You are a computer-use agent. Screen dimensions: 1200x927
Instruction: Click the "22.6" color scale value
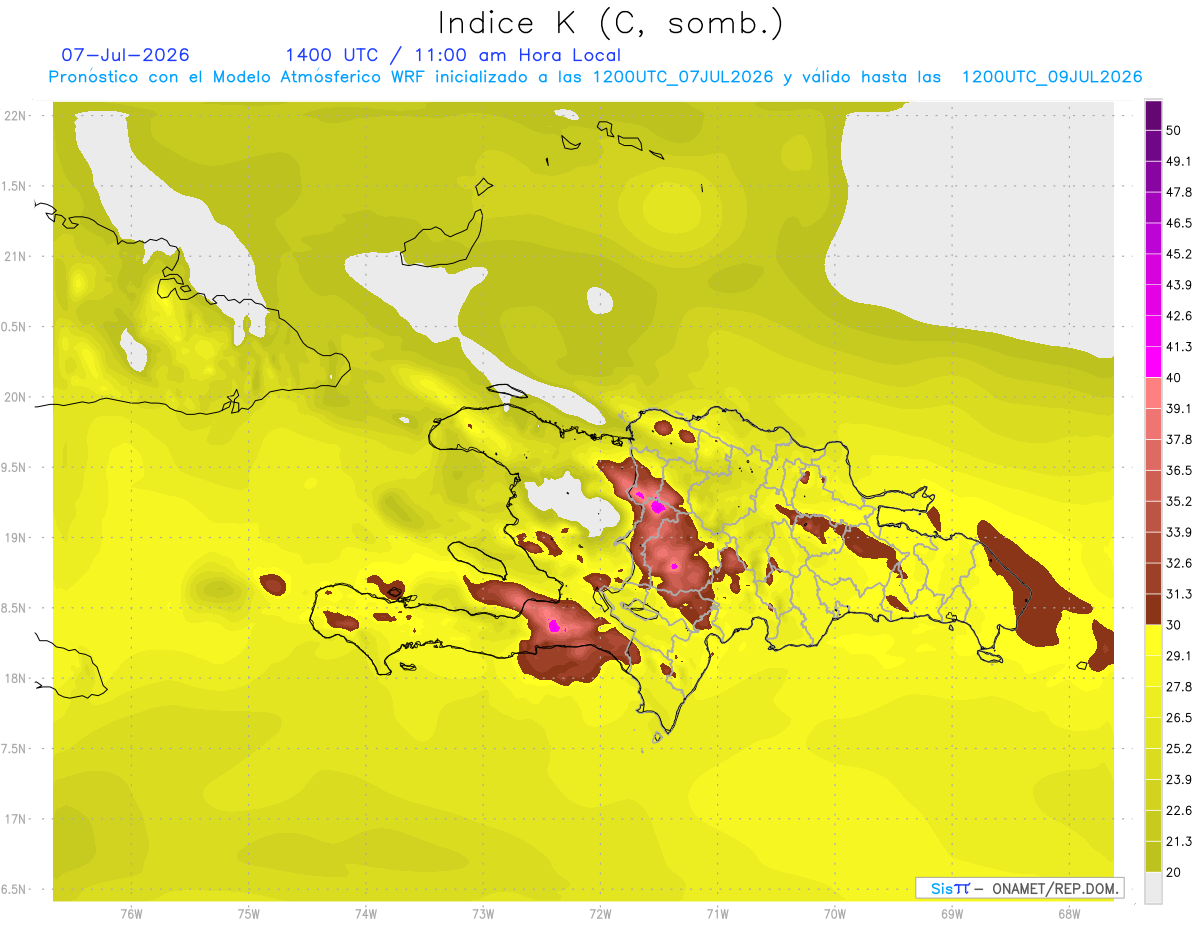pos(1179,811)
